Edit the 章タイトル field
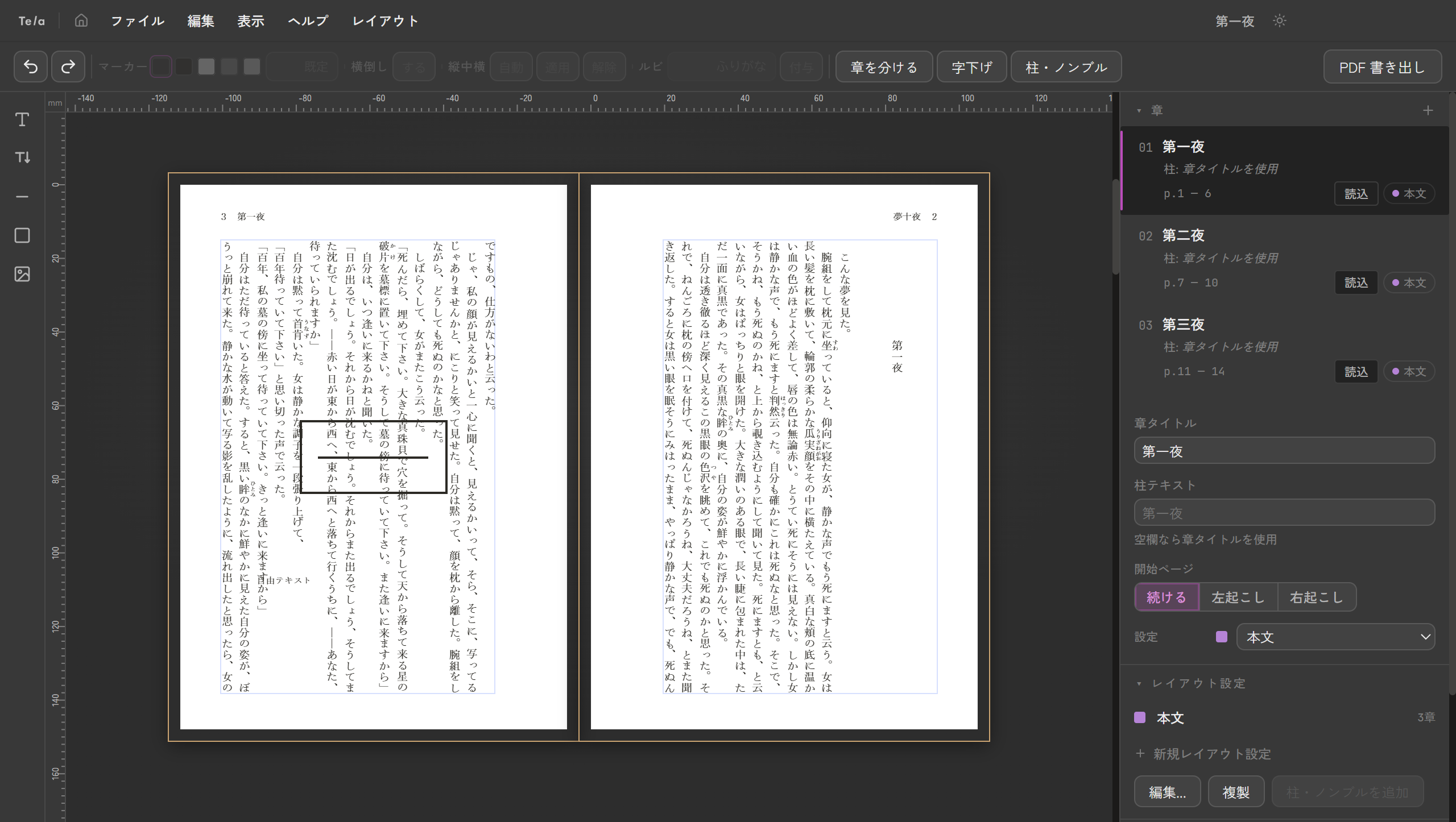This screenshot has height=822, width=1456. pyautogui.click(x=1284, y=451)
